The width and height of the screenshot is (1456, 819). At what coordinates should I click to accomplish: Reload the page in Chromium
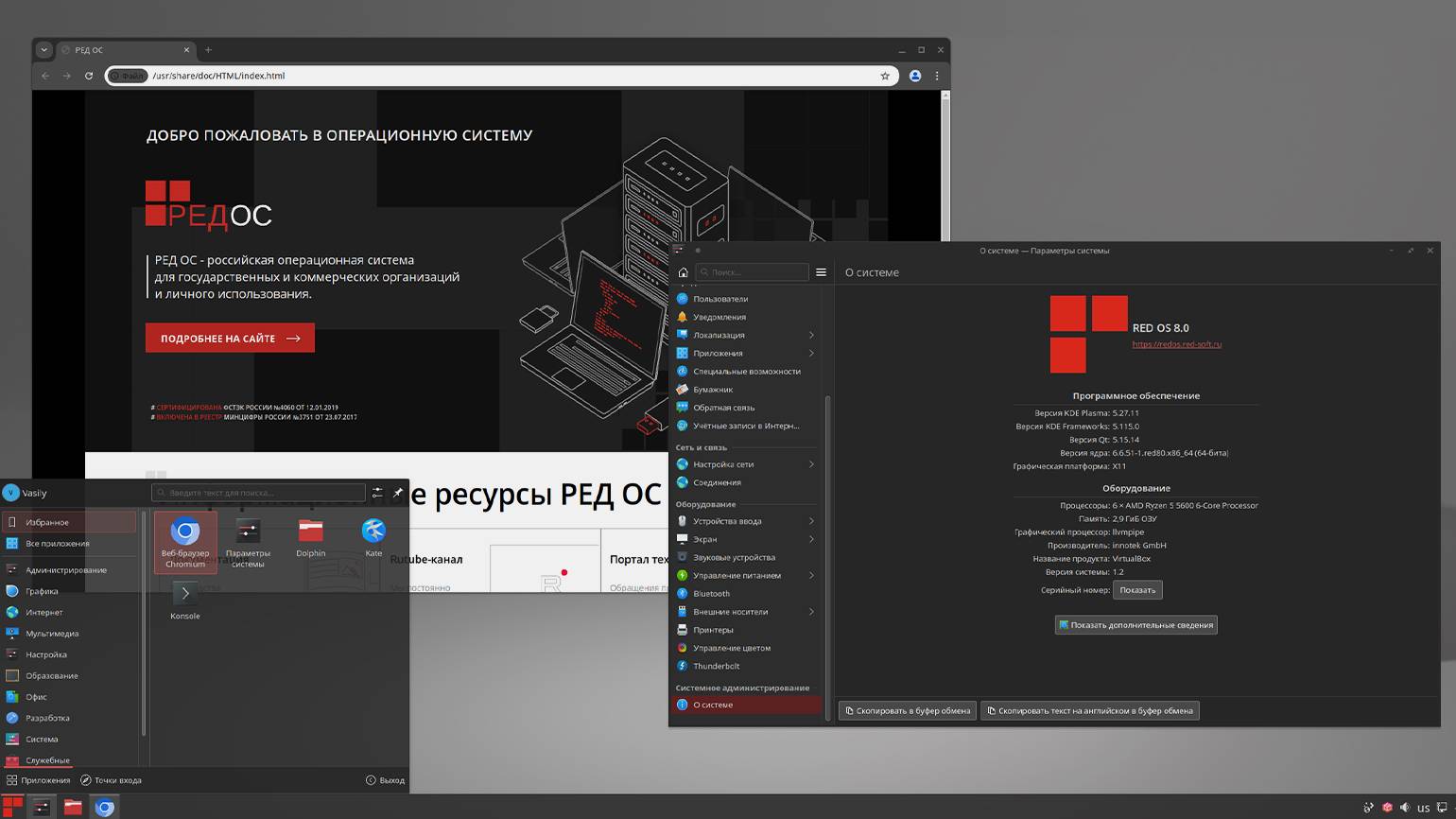89,76
